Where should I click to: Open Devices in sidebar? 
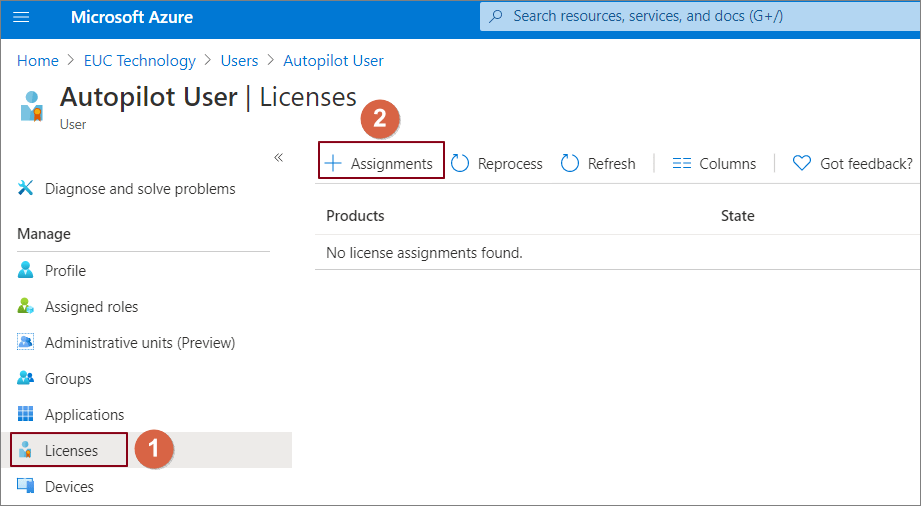(x=69, y=487)
